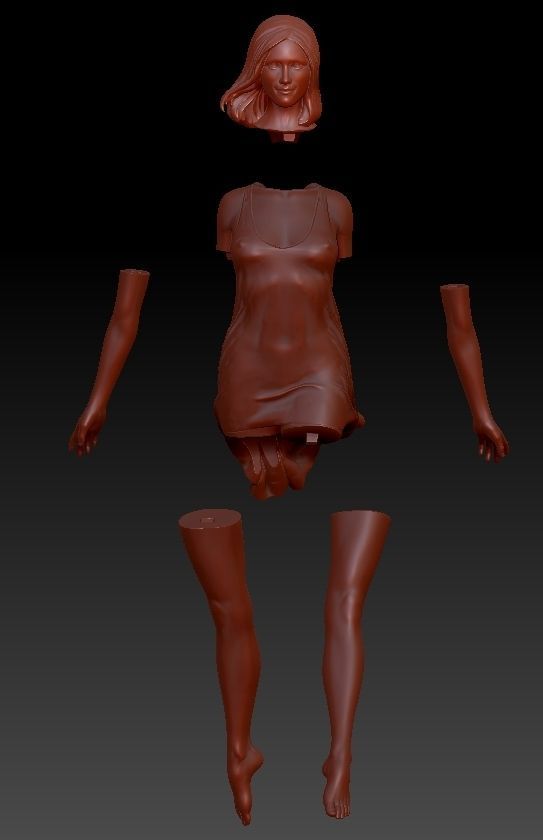543x840 pixels.
Task: Click the square connector peg under the skirt
Action: tap(312, 438)
